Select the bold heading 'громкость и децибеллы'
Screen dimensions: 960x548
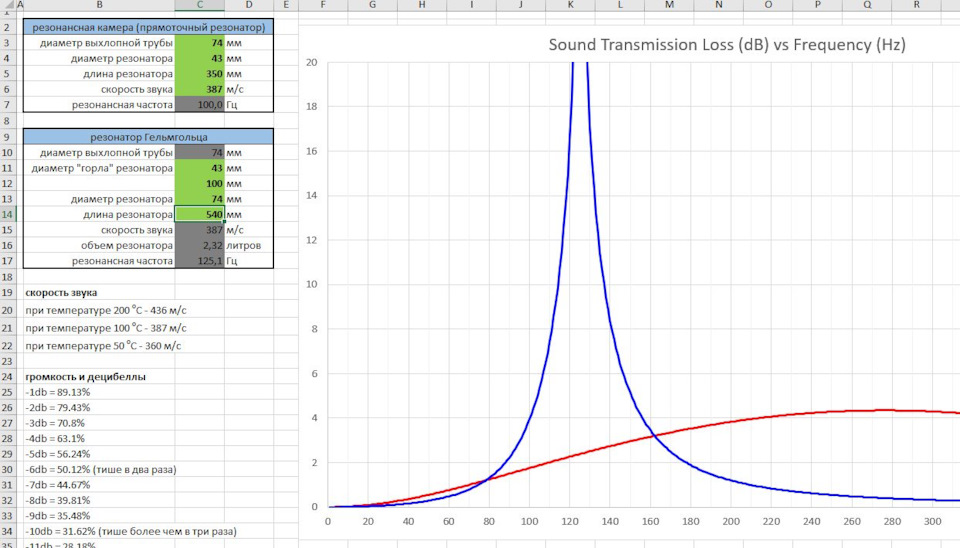[86, 377]
